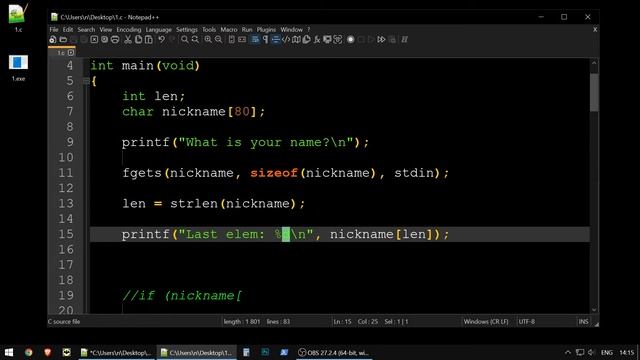Click the vertical scrollbar thumb
Viewport: 640px width, 360px height.
coord(594,92)
